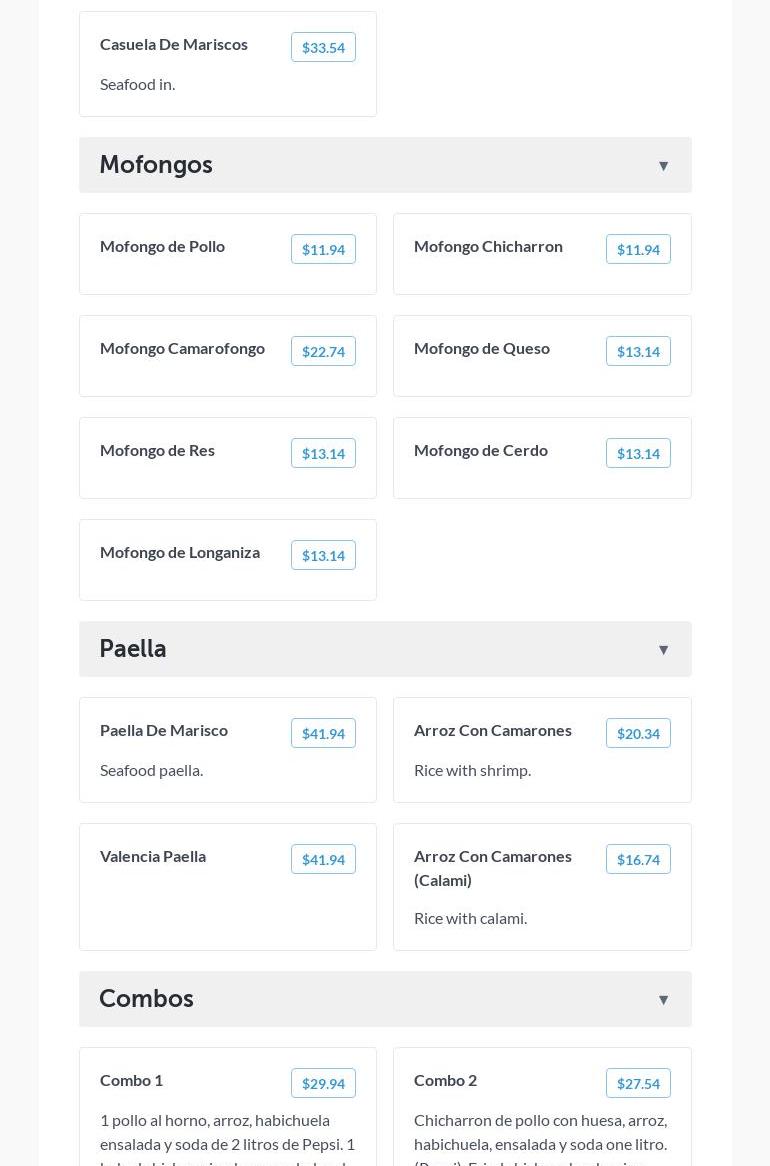Collapse the Combos section arrow
This screenshot has width=770, height=1166.
click(x=663, y=1000)
